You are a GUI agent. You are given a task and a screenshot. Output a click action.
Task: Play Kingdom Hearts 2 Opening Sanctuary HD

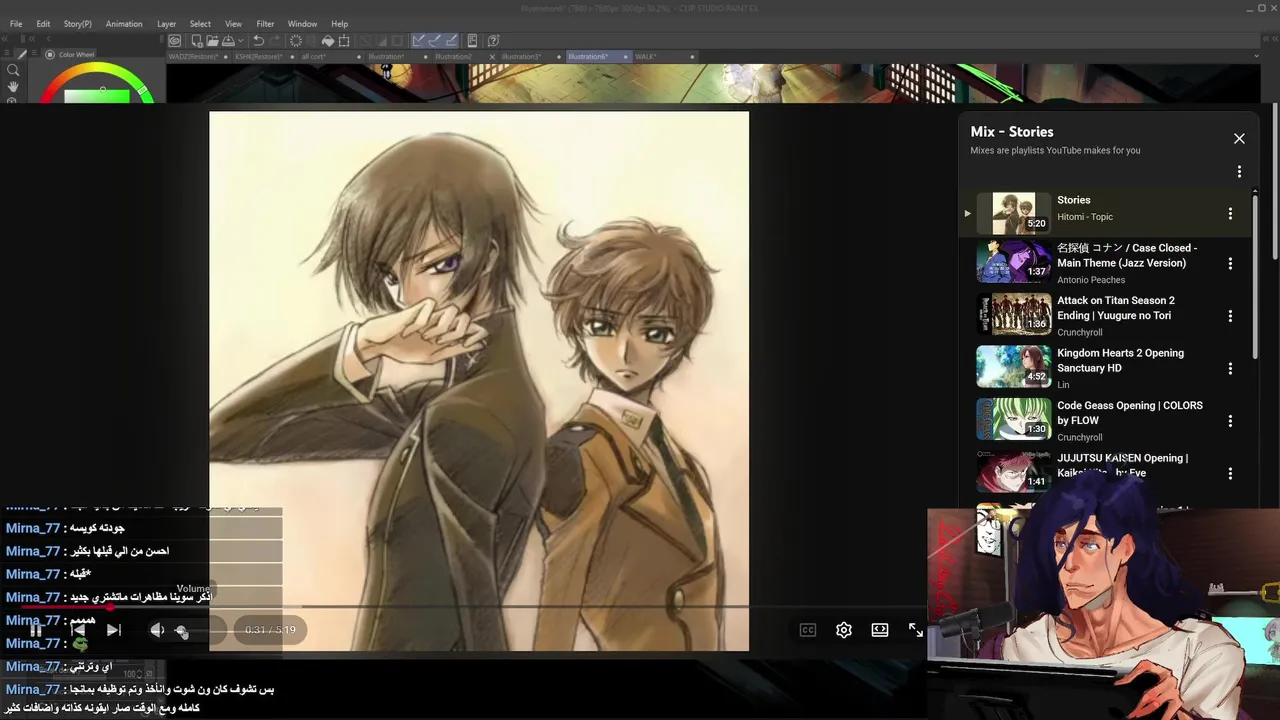click(x=1120, y=360)
